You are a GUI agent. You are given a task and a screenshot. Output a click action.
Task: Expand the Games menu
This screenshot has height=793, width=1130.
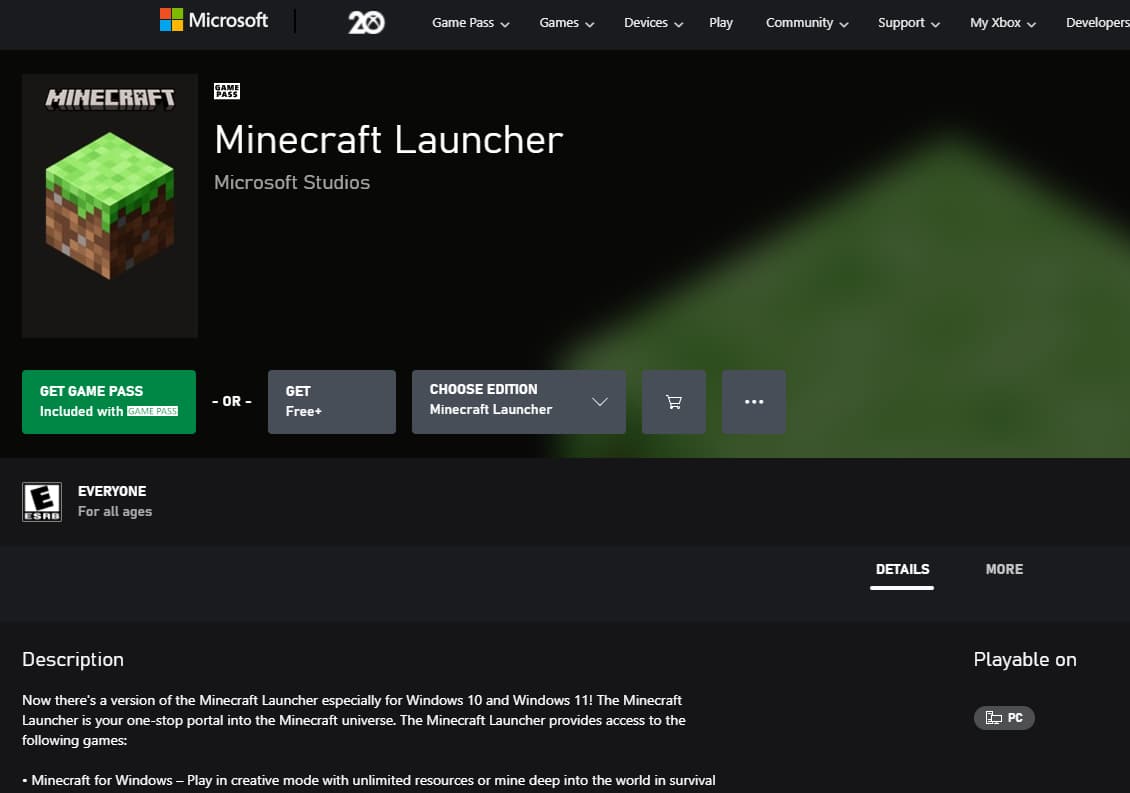(566, 23)
